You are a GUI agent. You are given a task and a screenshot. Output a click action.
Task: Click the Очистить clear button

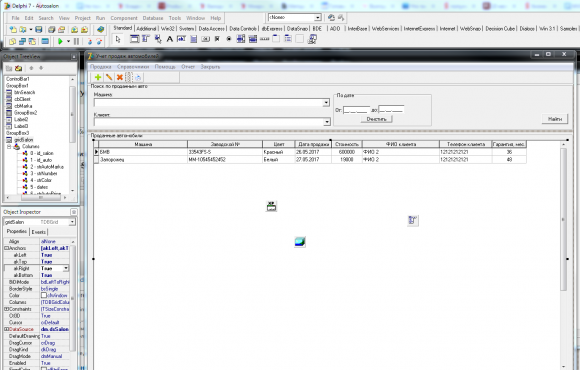(376, 119)
